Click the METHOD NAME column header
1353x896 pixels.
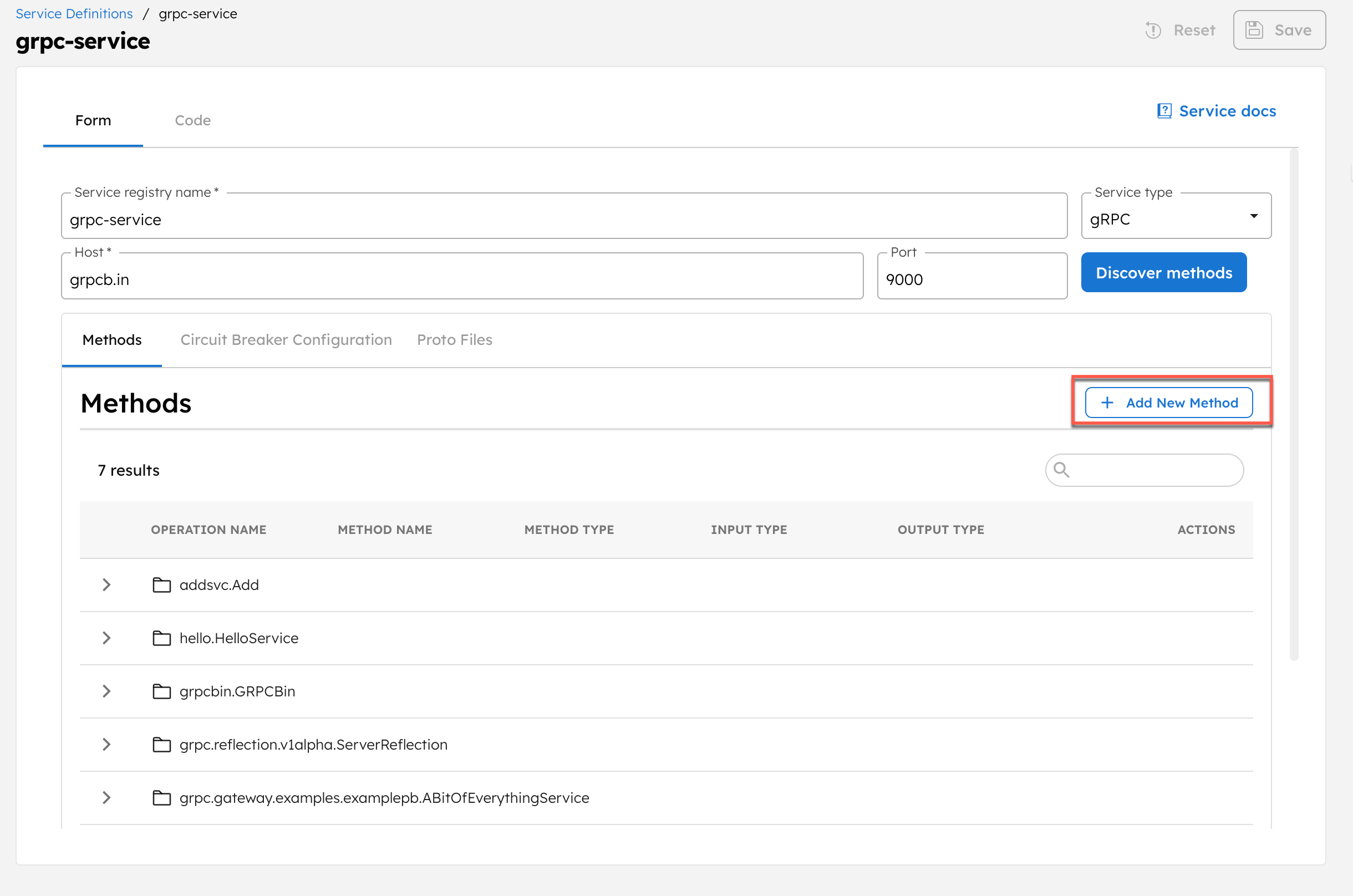tap(385, 530)
